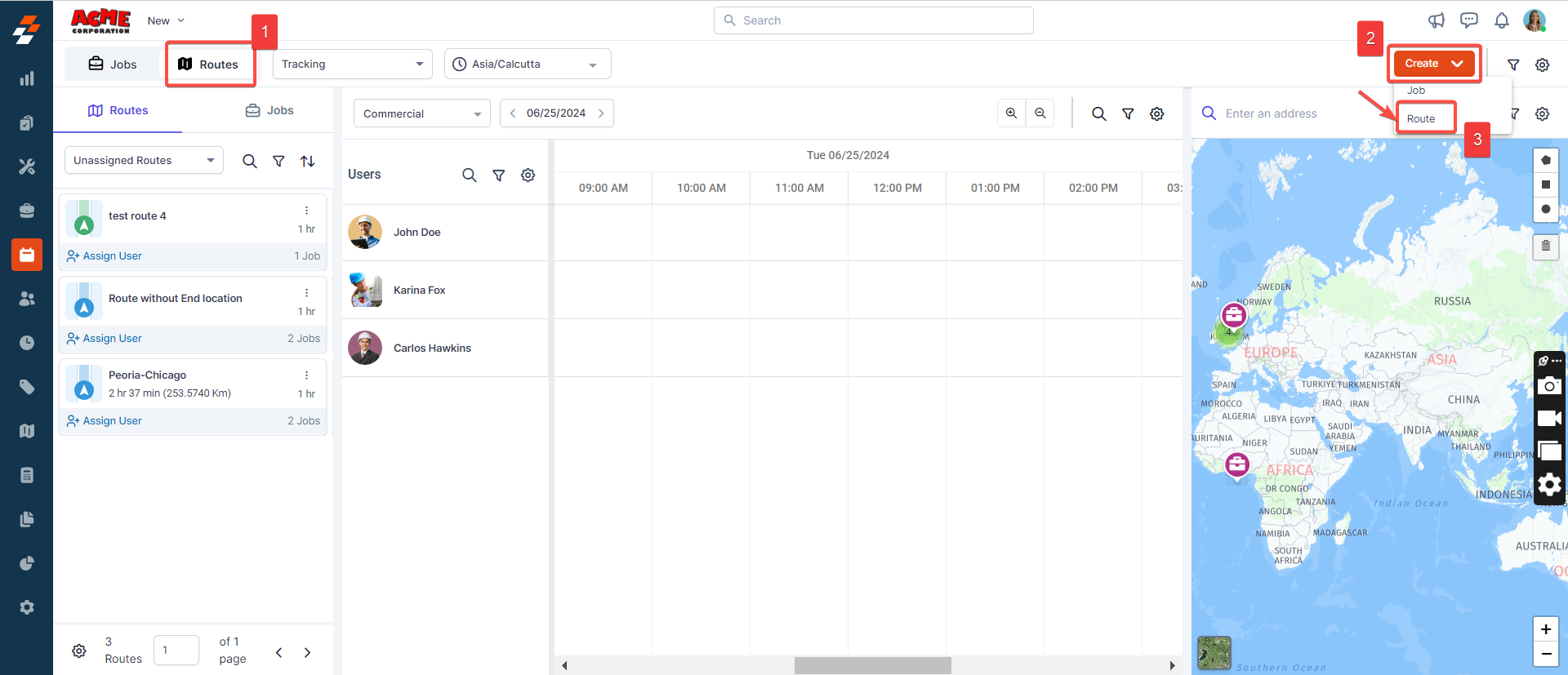Click the sort icon in Unassigned Routes panel
Viewport: 1568px width, 675px height.
[307, 162]
